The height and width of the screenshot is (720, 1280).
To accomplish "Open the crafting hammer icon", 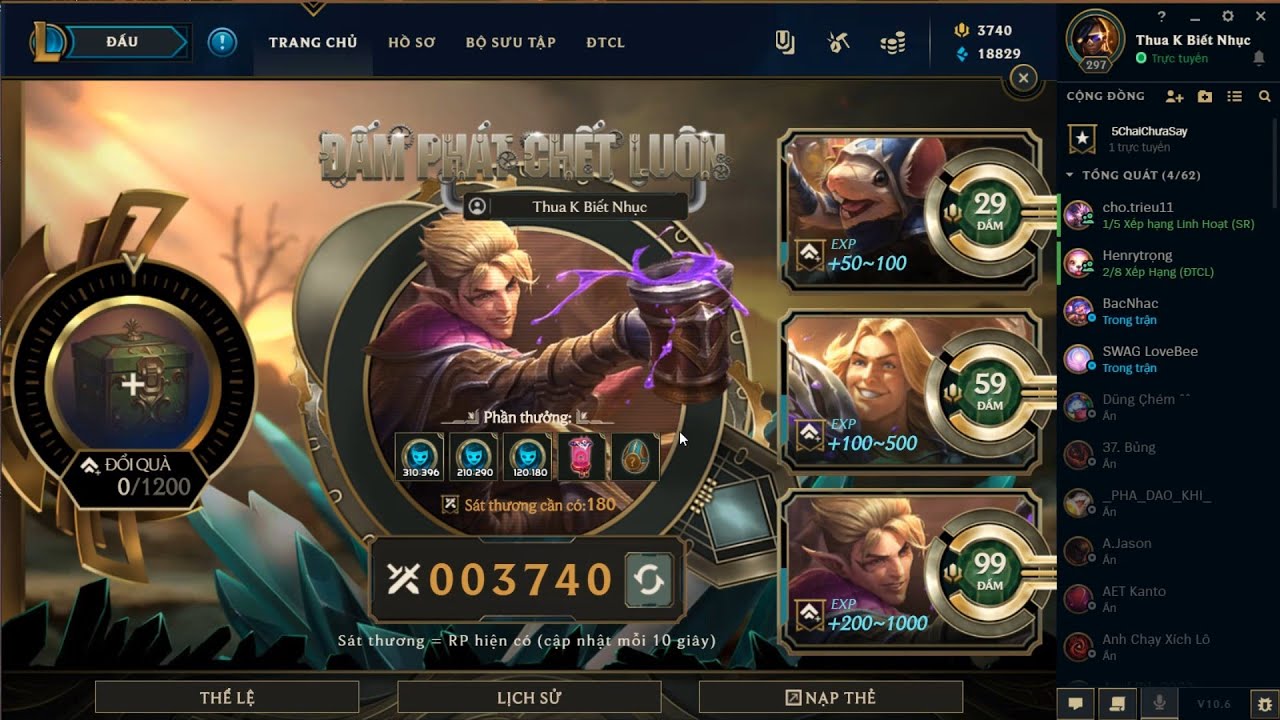I will click(838, 42).
